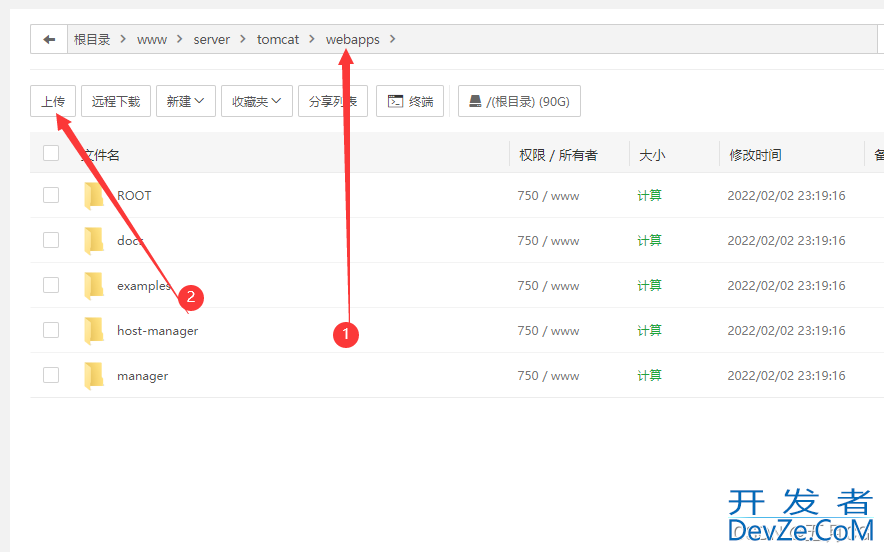The height and width of the screenshot is (552, 884).
Task: Calculate size of ROOT via 计算 link
Action: 649,196
